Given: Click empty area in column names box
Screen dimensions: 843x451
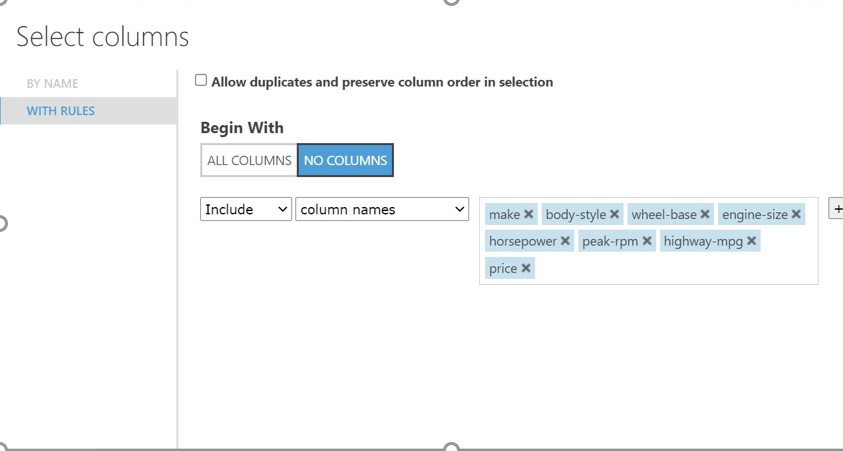Looking at the screenshot, I should point(680,268).
